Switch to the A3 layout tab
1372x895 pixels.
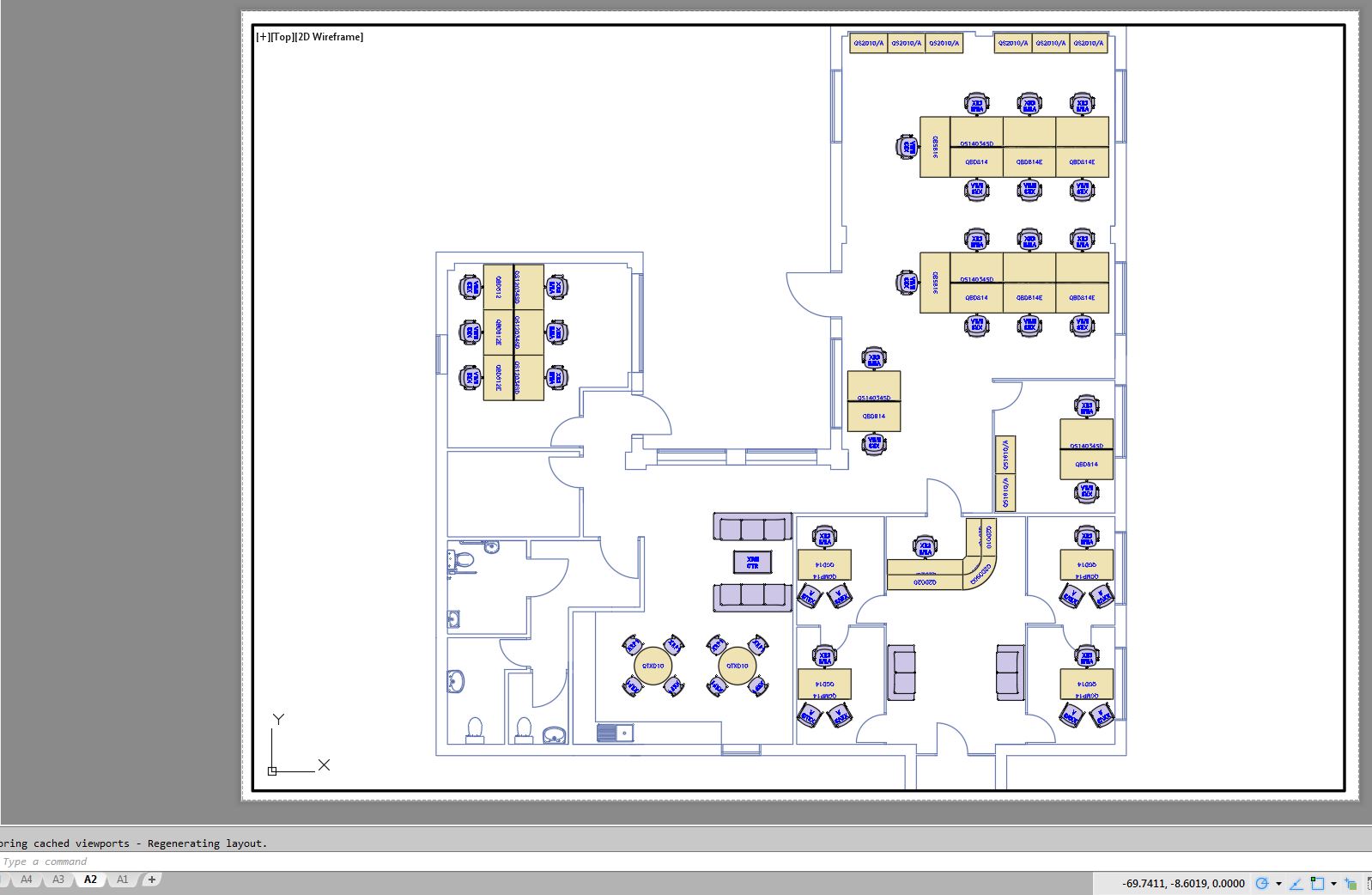[x=58, y=880]
